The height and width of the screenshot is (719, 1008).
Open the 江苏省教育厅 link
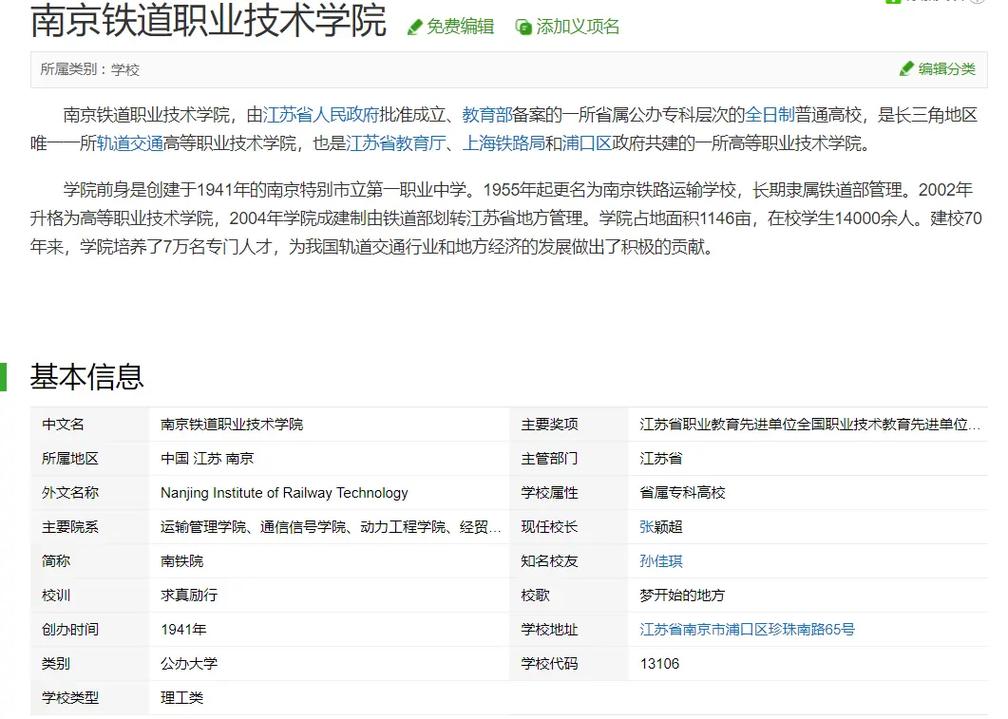[x=395, y=143]
